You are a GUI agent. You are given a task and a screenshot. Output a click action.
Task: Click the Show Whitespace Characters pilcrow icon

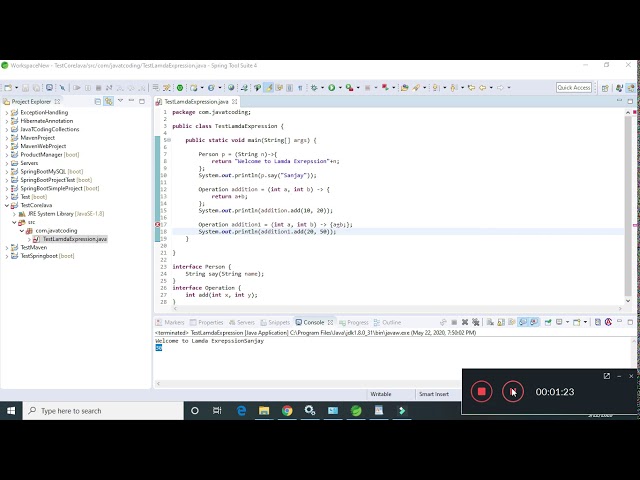point(300,87)
